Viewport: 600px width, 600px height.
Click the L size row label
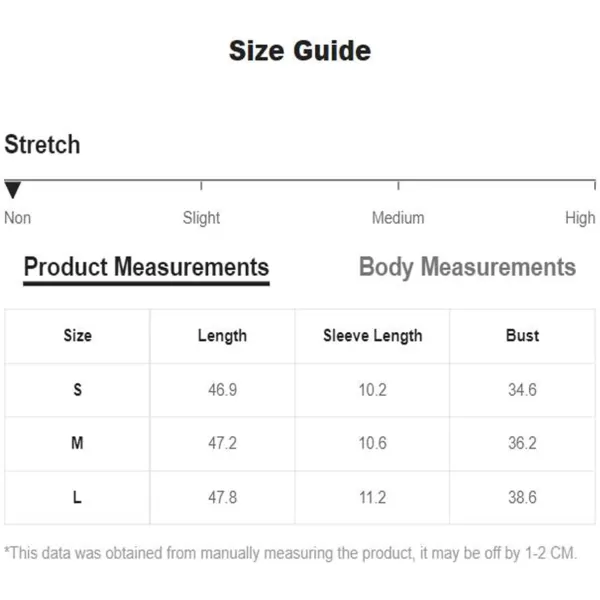tap(77, 497)
